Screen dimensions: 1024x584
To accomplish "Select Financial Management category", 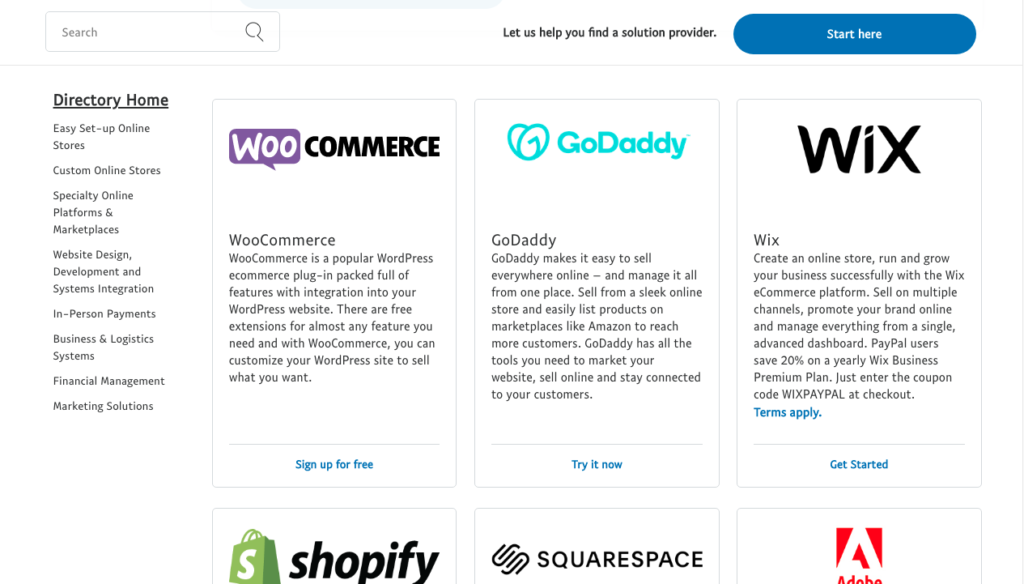I will click(108, 381).
